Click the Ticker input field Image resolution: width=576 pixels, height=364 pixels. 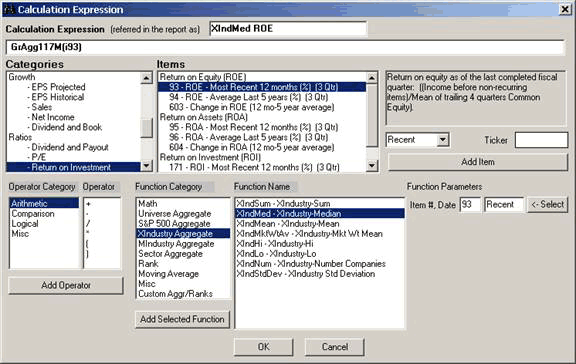point(541,140)
